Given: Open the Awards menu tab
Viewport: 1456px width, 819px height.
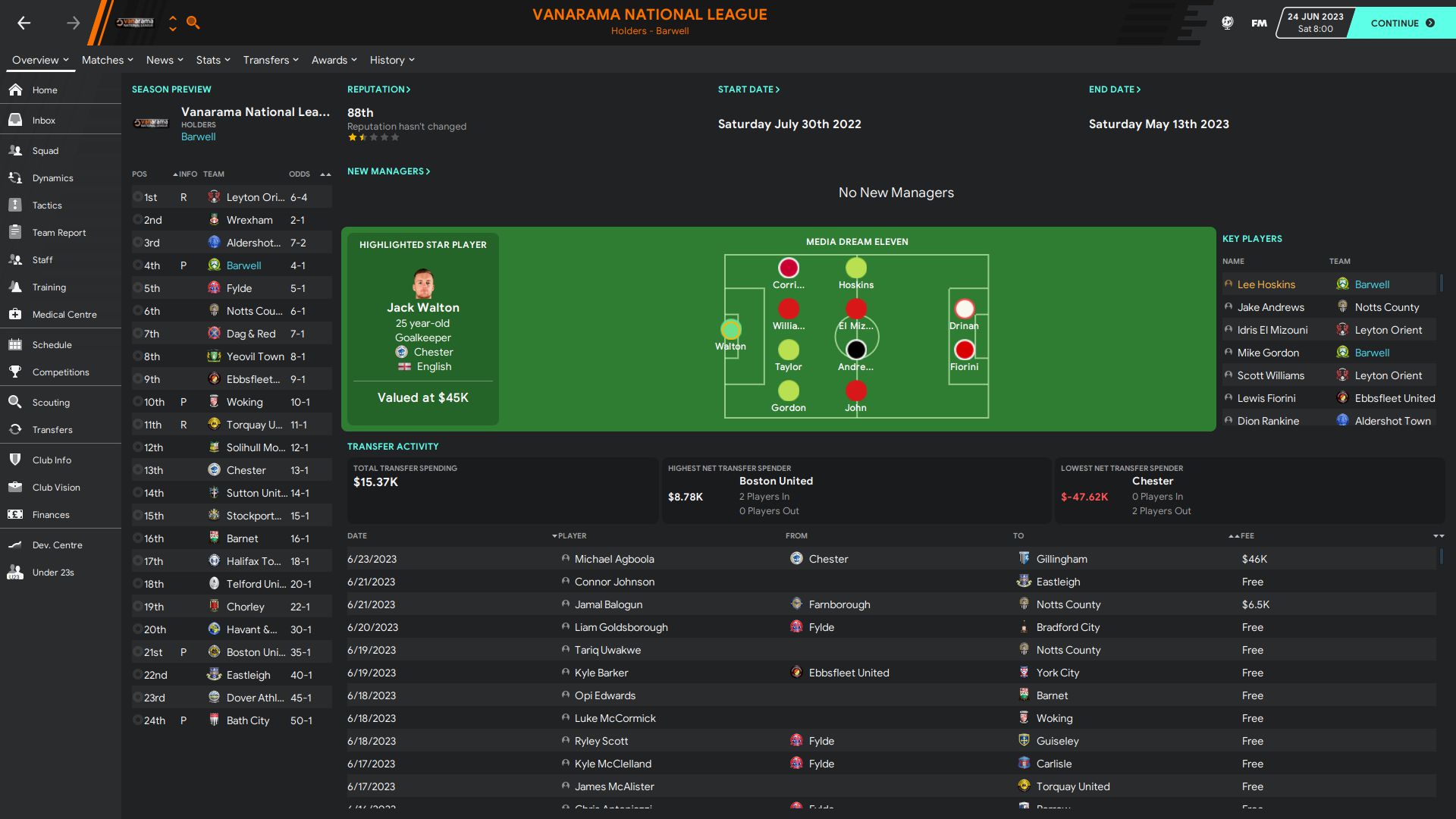Looking at the screenshot, I should point(334,60).
